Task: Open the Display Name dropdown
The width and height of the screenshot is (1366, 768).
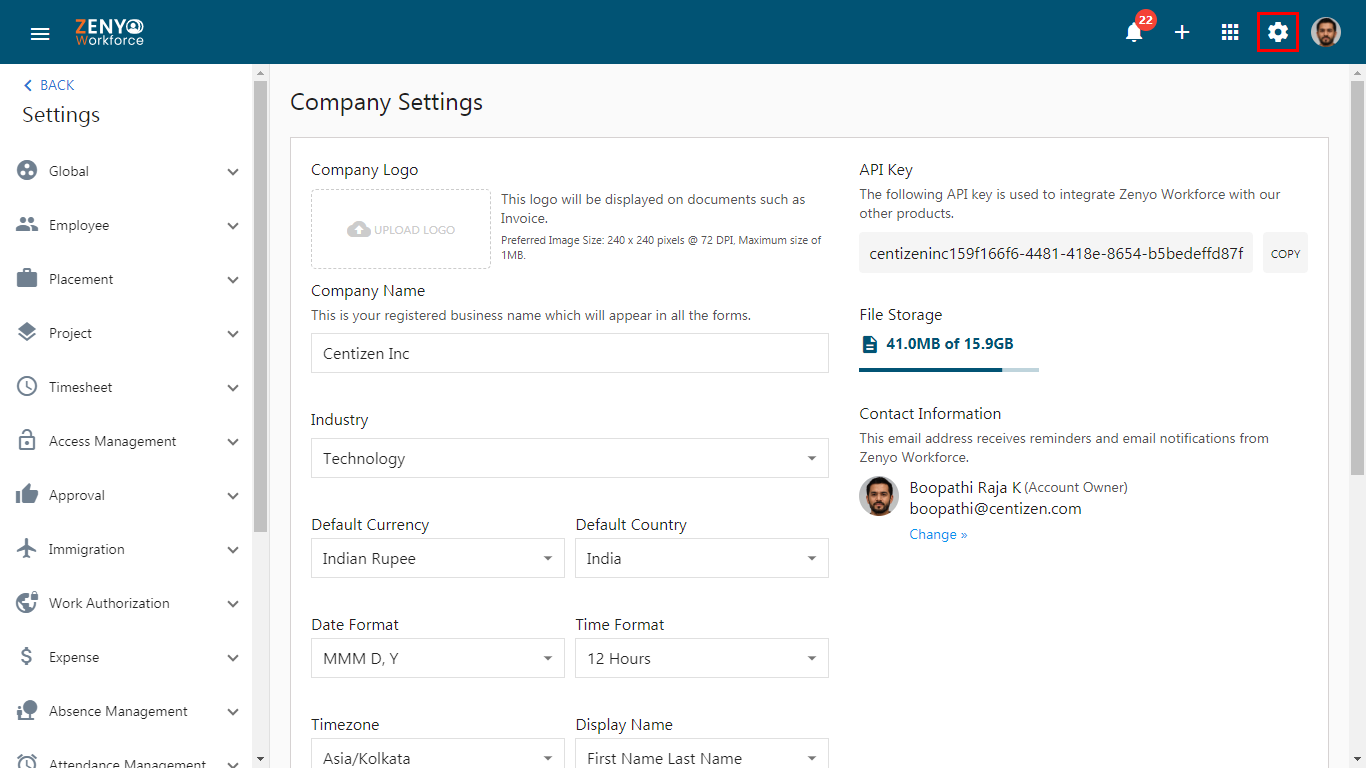Action: click(x=702, y=755)
